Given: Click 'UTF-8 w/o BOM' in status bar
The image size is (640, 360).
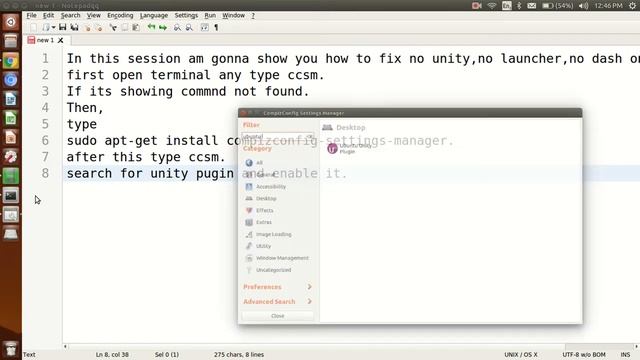Looking at the screenshot, I should pos(584,354).
